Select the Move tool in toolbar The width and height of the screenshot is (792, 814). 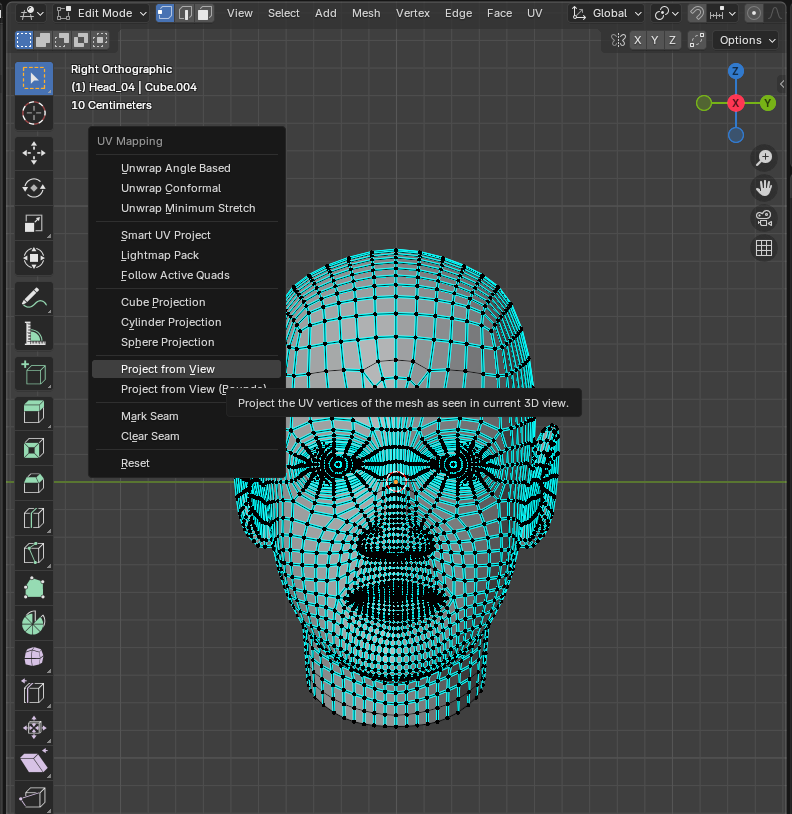pyautogui.click(x=34, y=152)
